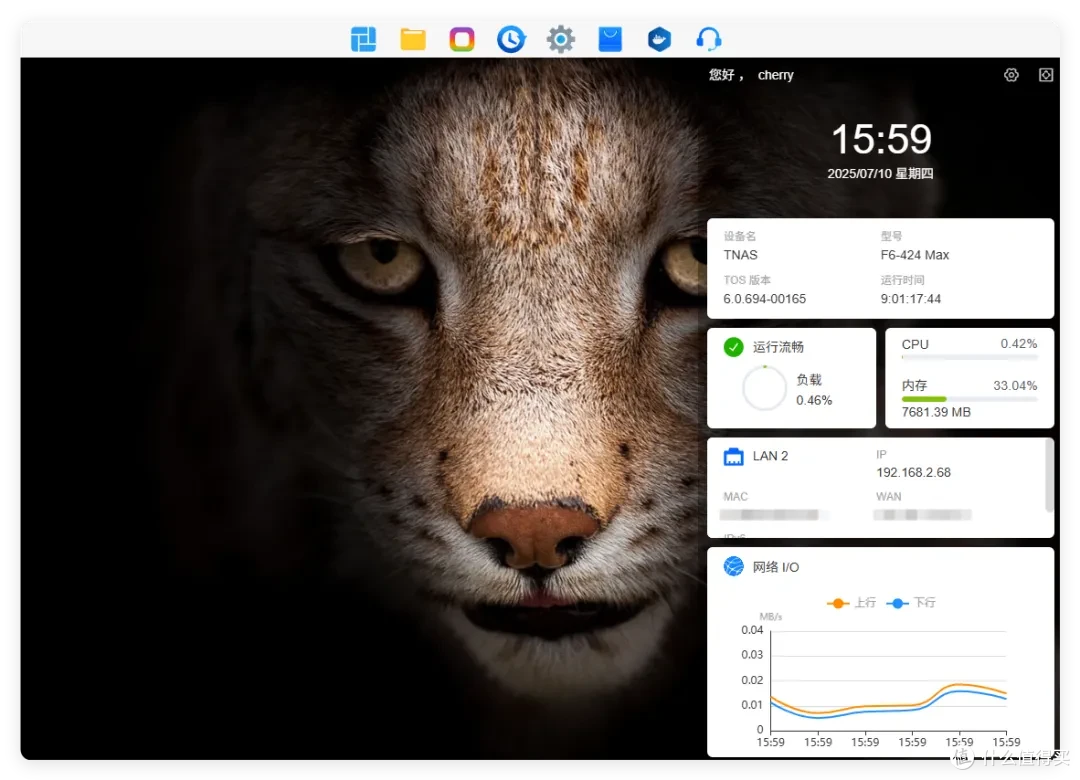This screenshot has height=780, width=1080.
Task: Click the 15:59 clock display
Action: (881, 139)
